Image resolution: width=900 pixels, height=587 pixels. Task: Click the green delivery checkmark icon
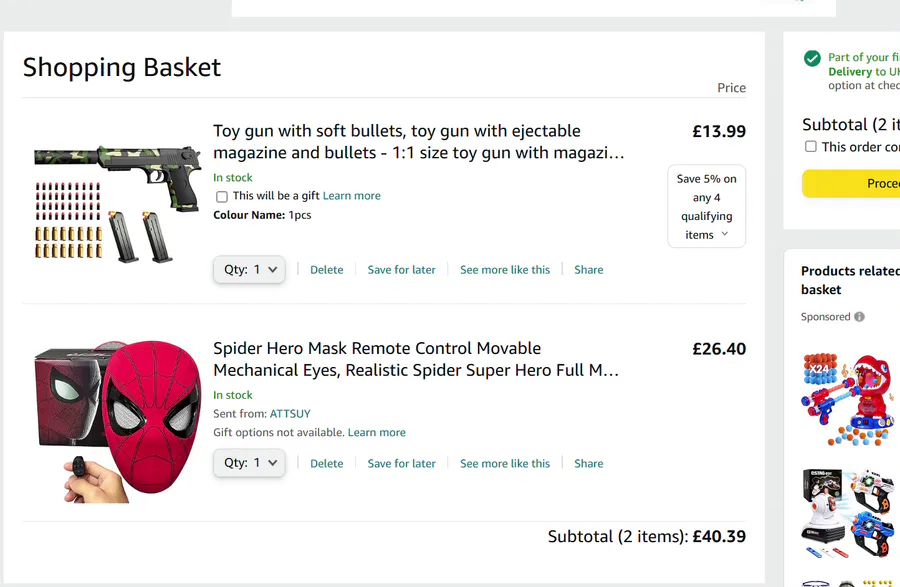tap(812, 59)
